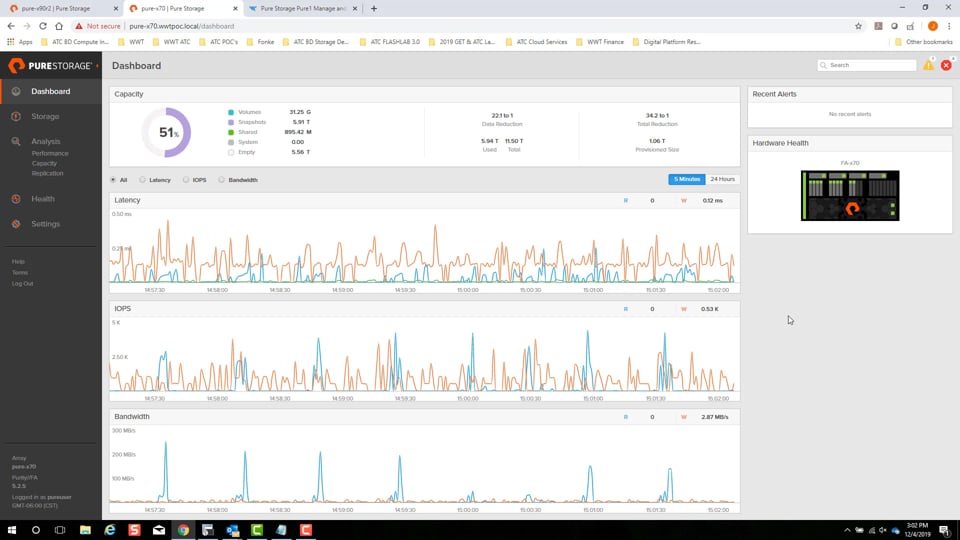This screenshot has width=960, height=540.
Task: Open the Other bookmarks folder
Action: [x=923, y=42]
